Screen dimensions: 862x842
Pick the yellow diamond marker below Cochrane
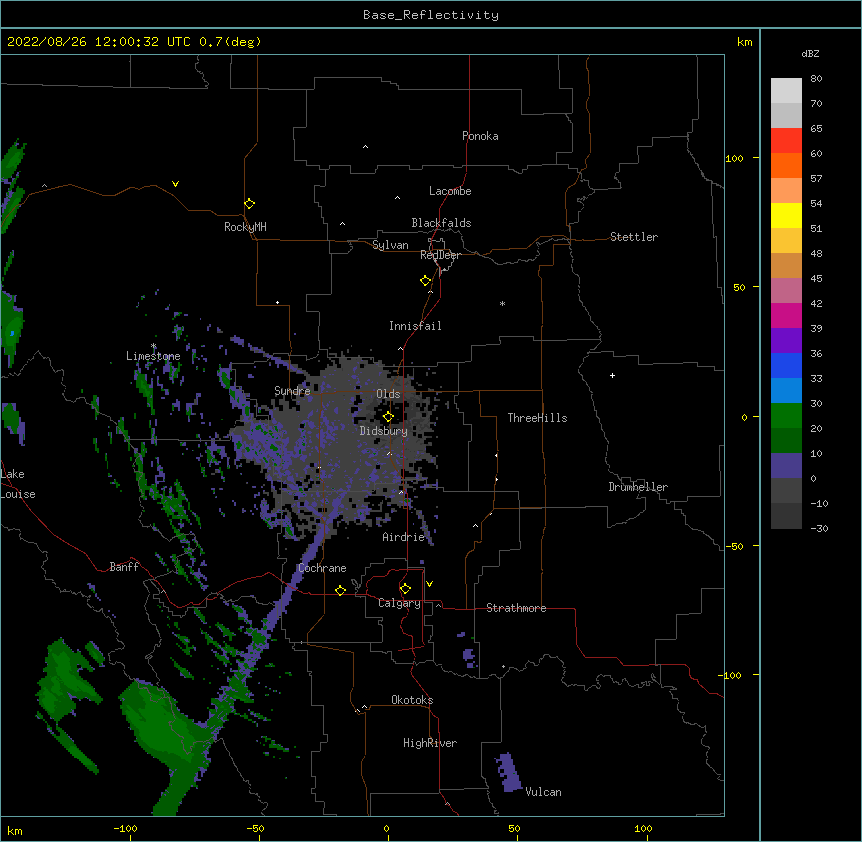point(340,590)
